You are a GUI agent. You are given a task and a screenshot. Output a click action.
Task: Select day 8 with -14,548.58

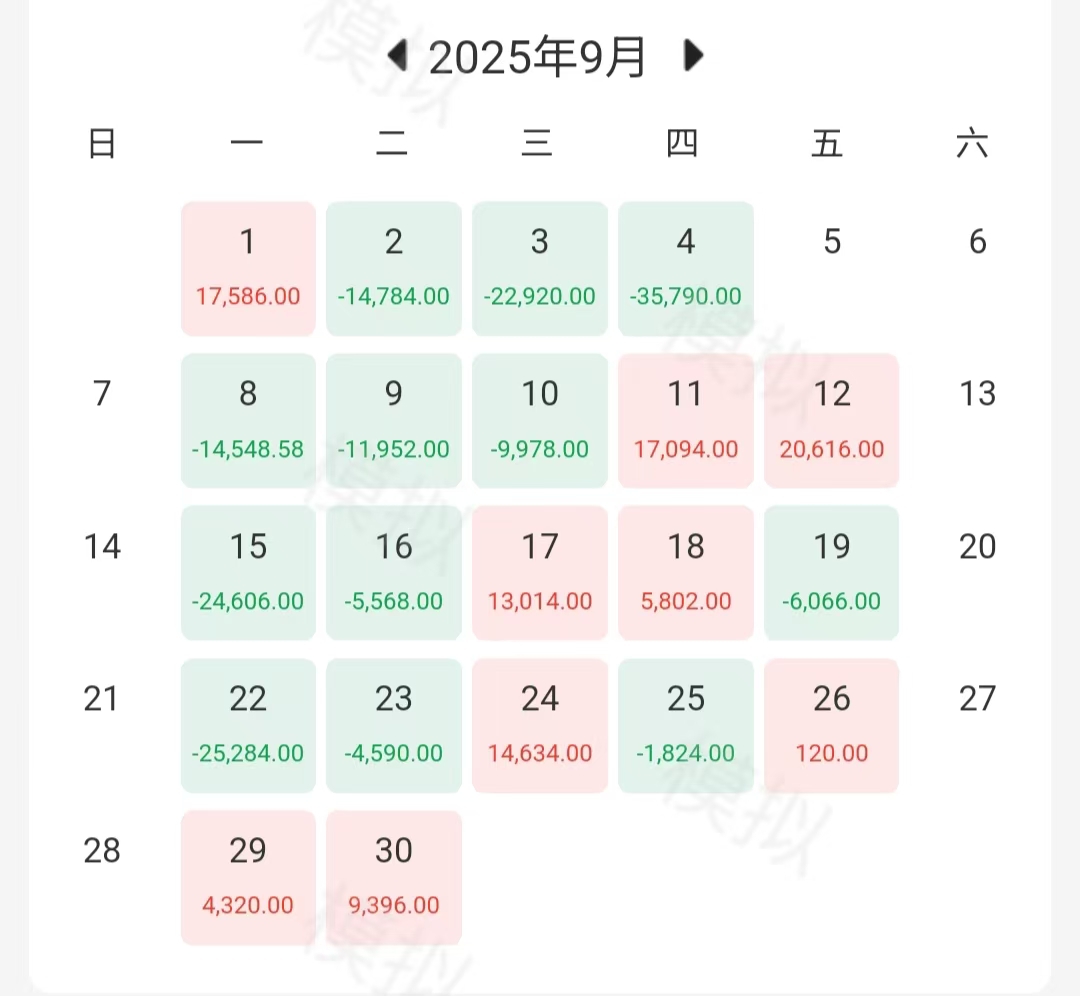pos(248,420)
